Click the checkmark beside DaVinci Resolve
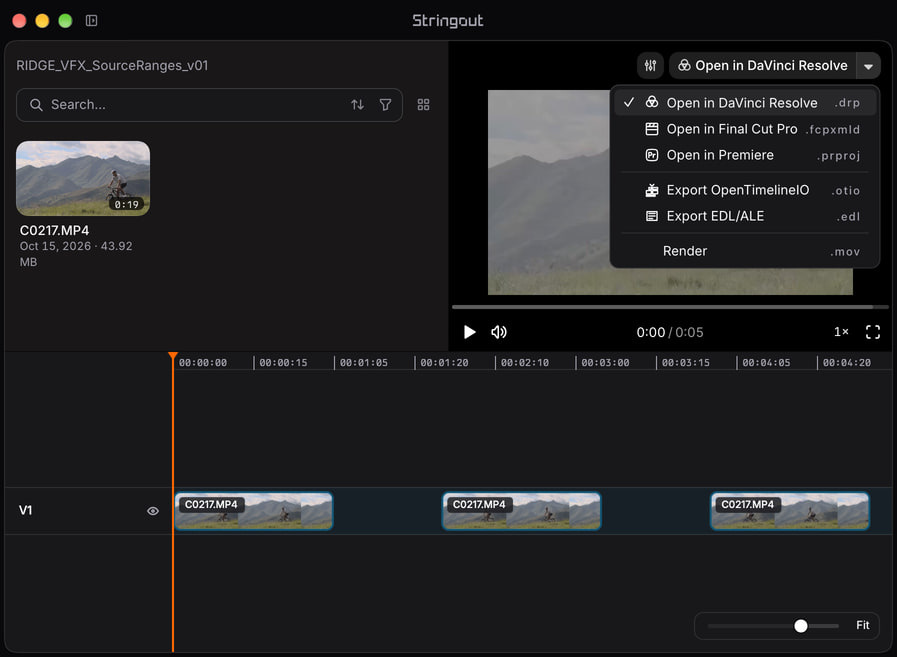 tap(629, 102)
